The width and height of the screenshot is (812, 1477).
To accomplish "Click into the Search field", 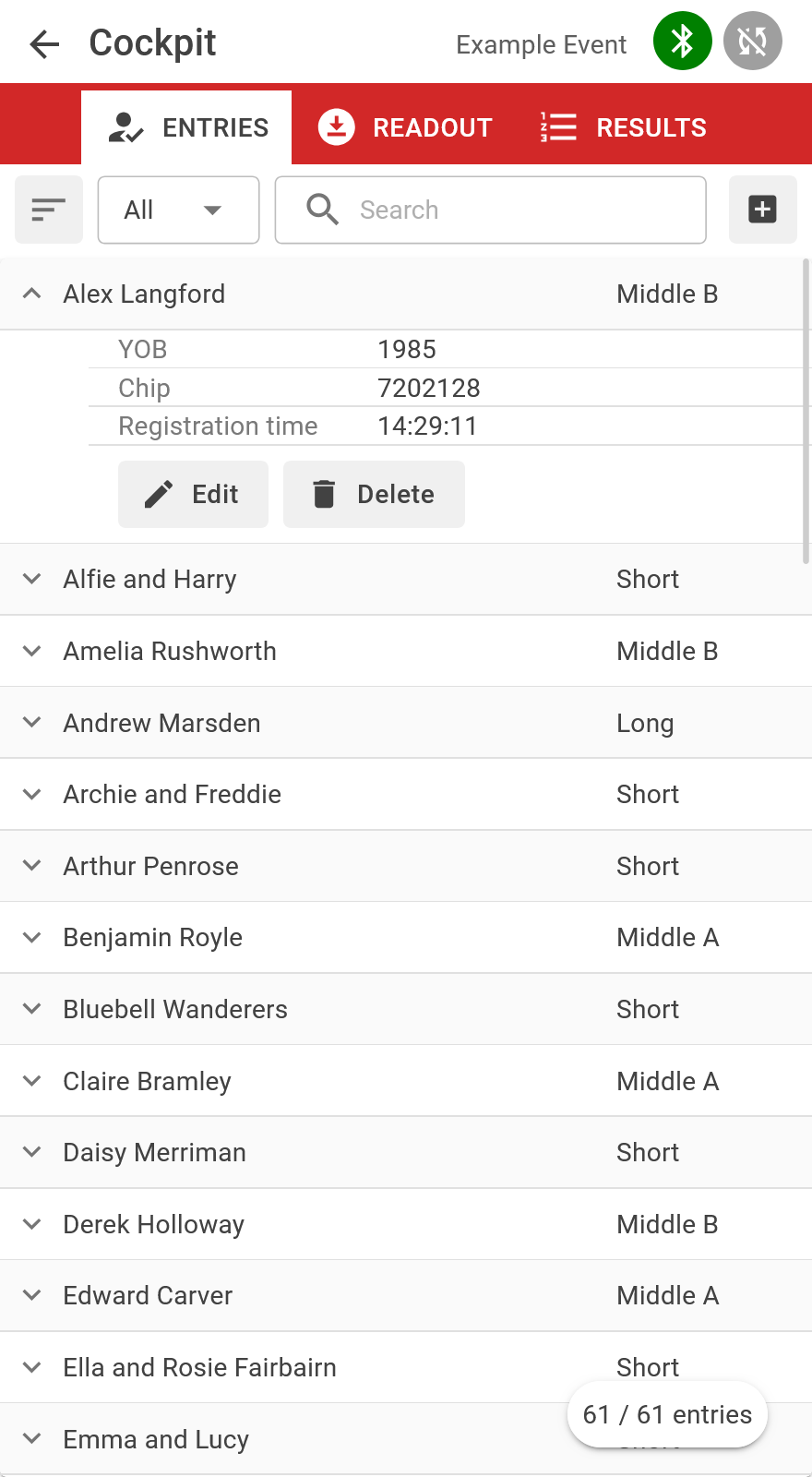I will click(x=491, y=210).
